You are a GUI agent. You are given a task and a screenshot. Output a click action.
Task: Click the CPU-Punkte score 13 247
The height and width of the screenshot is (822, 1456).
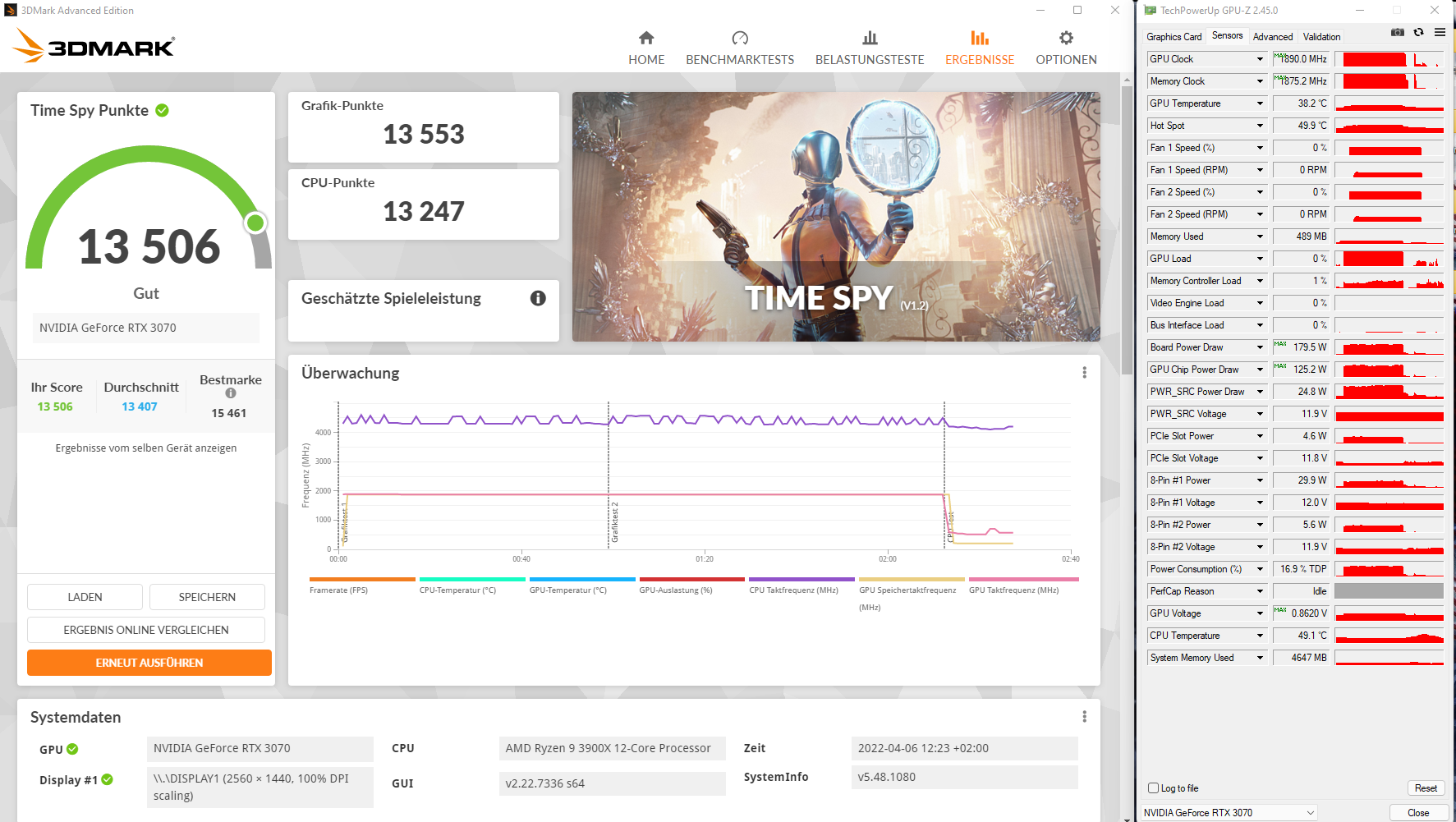pyautogui.click(x=424, y=211)
